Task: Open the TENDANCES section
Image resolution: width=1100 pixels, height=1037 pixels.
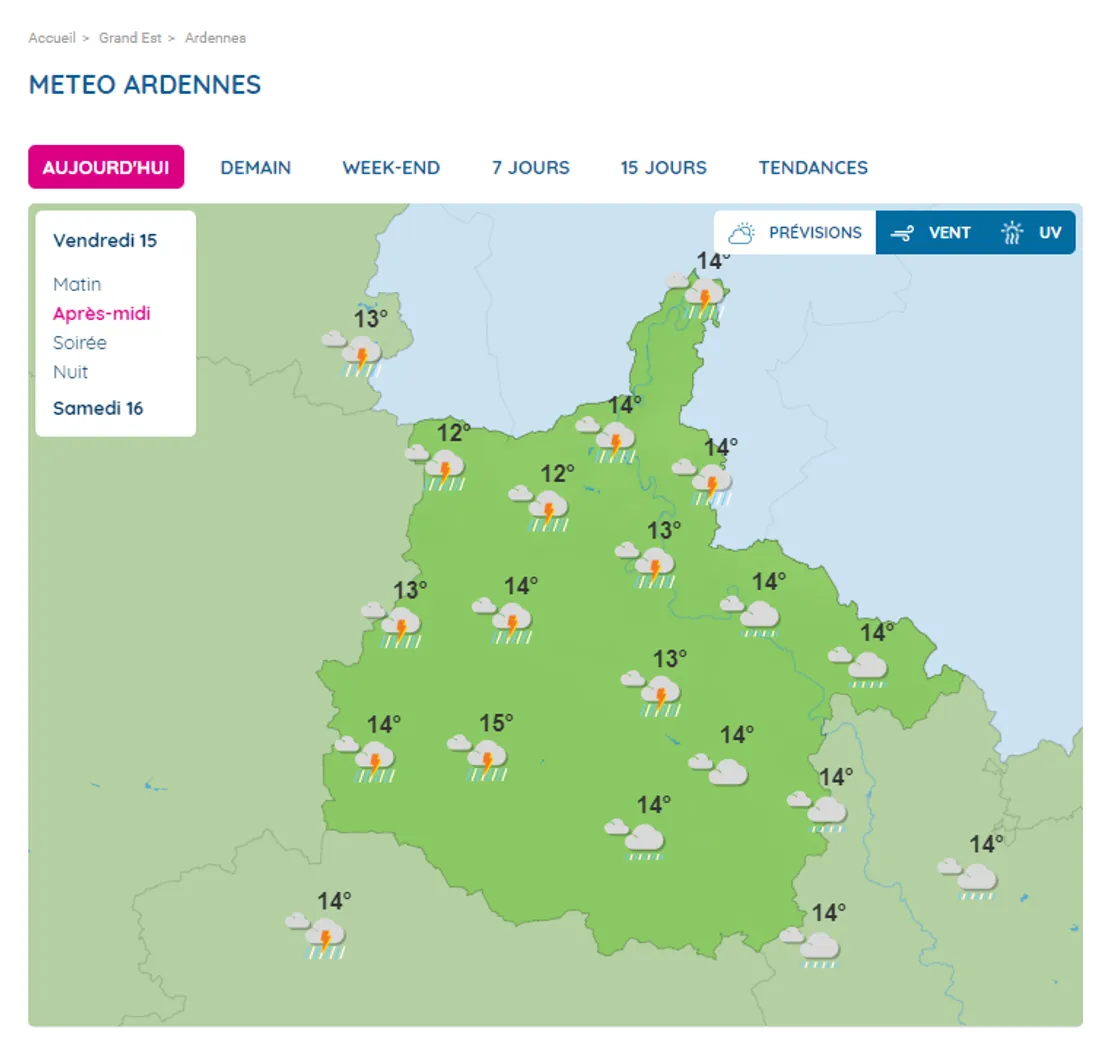Action: point(813,167)
